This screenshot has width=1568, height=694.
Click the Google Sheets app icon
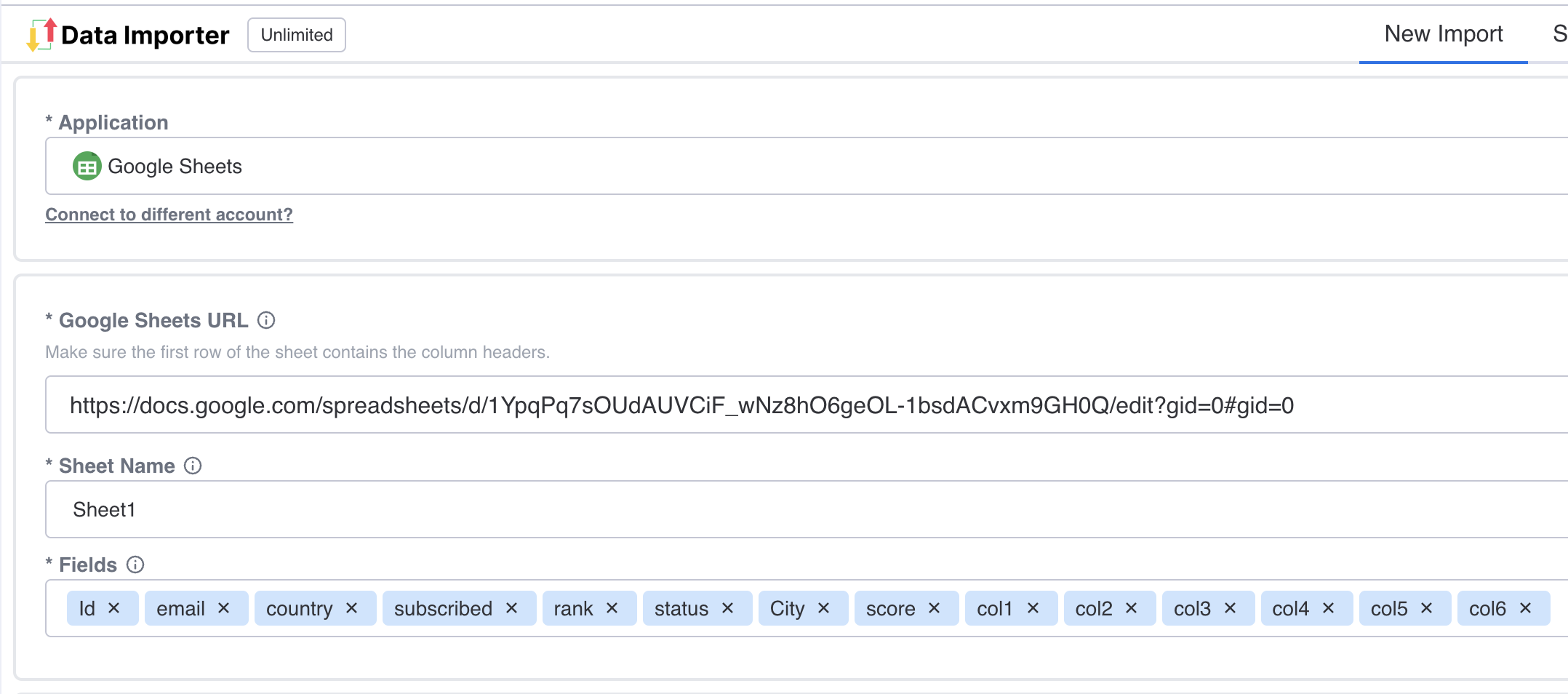[87, 167]
